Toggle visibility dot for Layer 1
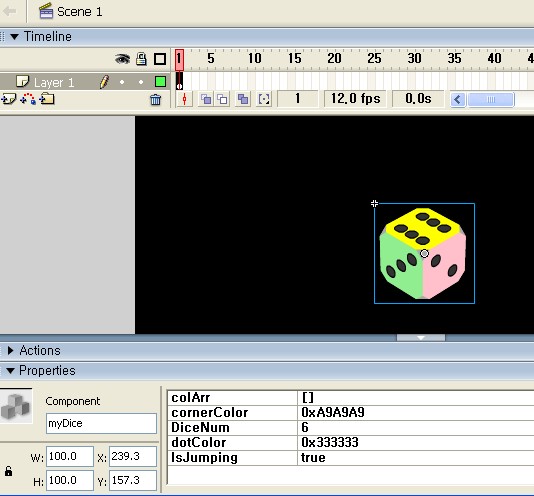534x496 pixels. 122,82
